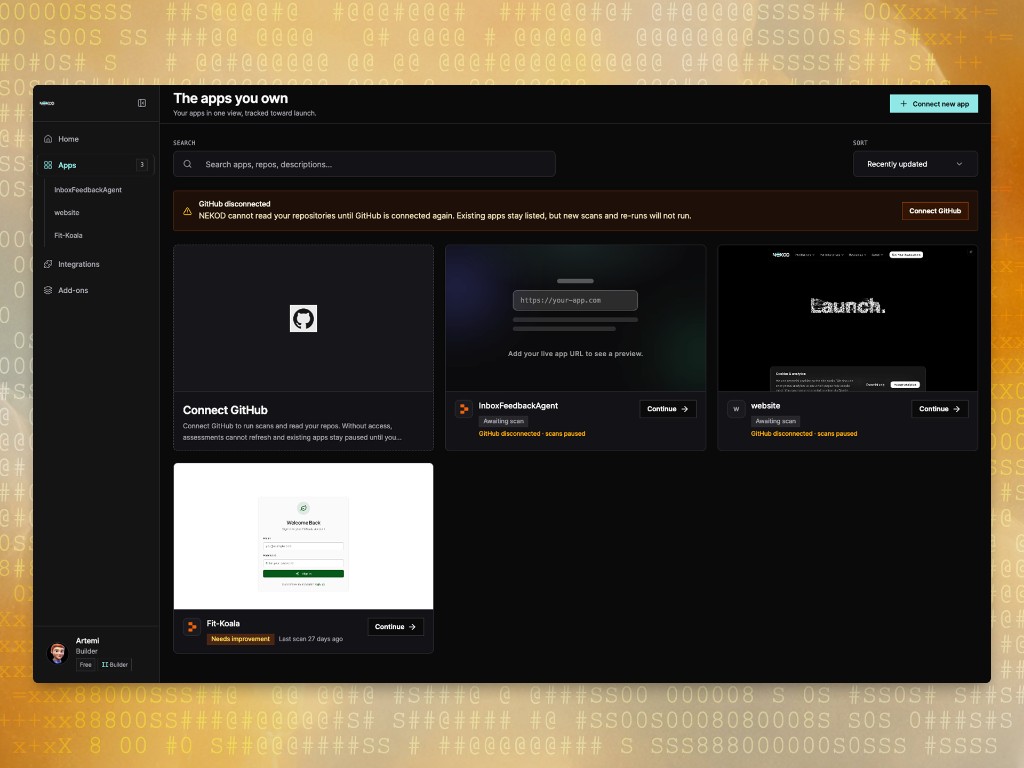Collapse the sidebar with the panel icon
This screenshot has width=1024, height=768.
pyautogui.click(x=142, y=103)
